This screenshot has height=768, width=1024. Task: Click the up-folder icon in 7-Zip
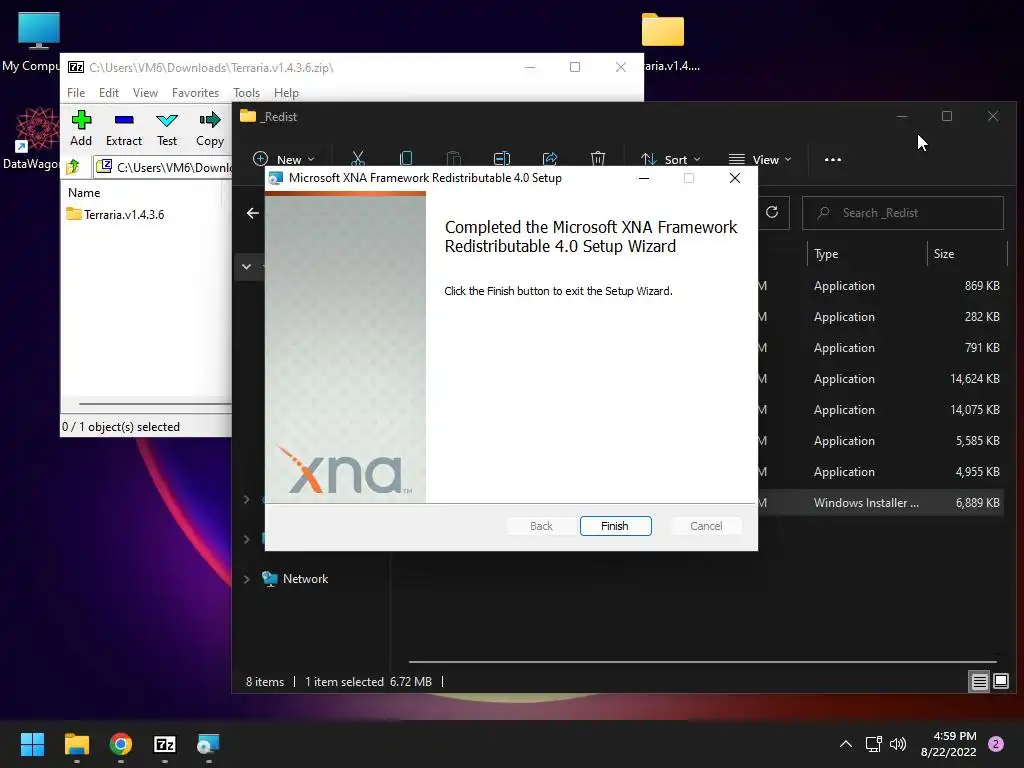point(73,167)
